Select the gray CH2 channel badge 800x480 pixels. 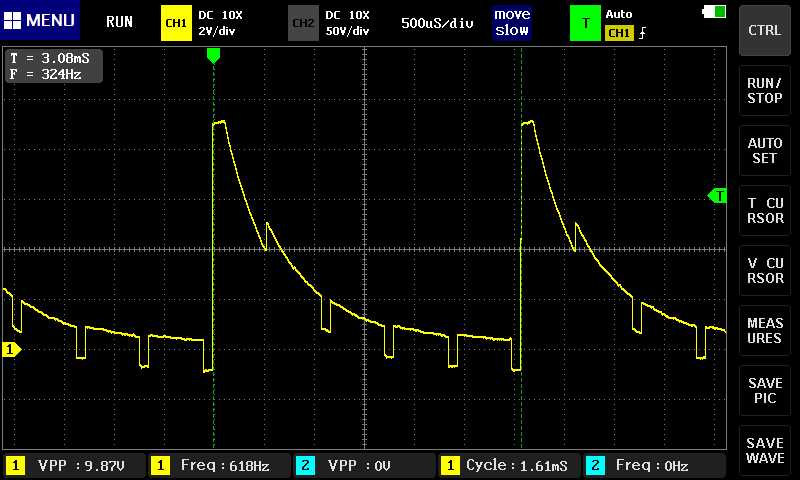303,23
